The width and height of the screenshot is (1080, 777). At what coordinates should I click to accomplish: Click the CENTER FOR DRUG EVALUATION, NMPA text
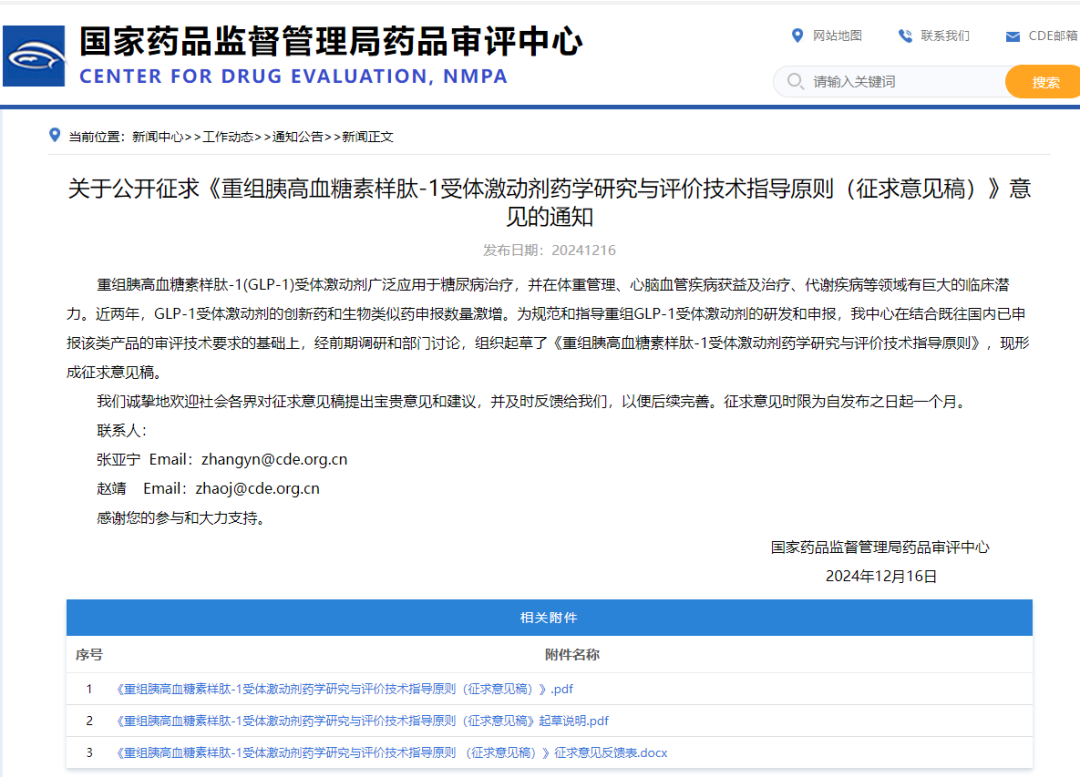tap(293, 76)
